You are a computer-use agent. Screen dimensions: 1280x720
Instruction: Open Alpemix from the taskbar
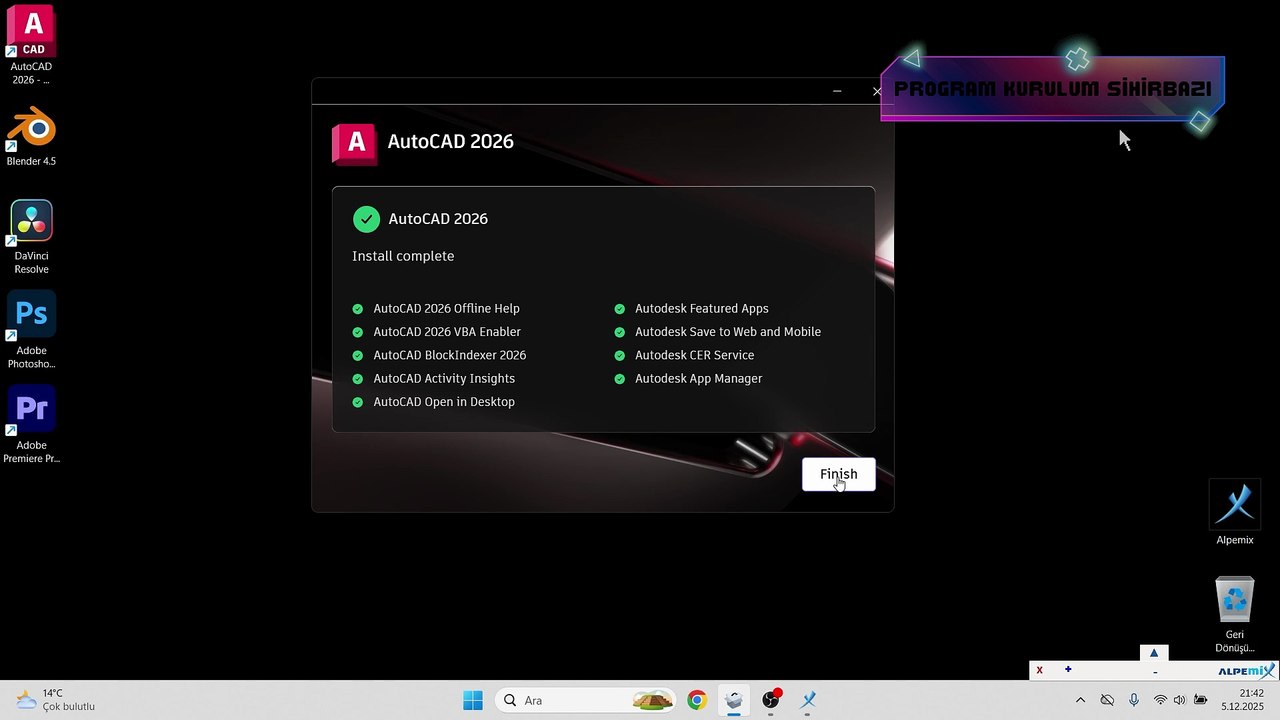click(808, 700)
